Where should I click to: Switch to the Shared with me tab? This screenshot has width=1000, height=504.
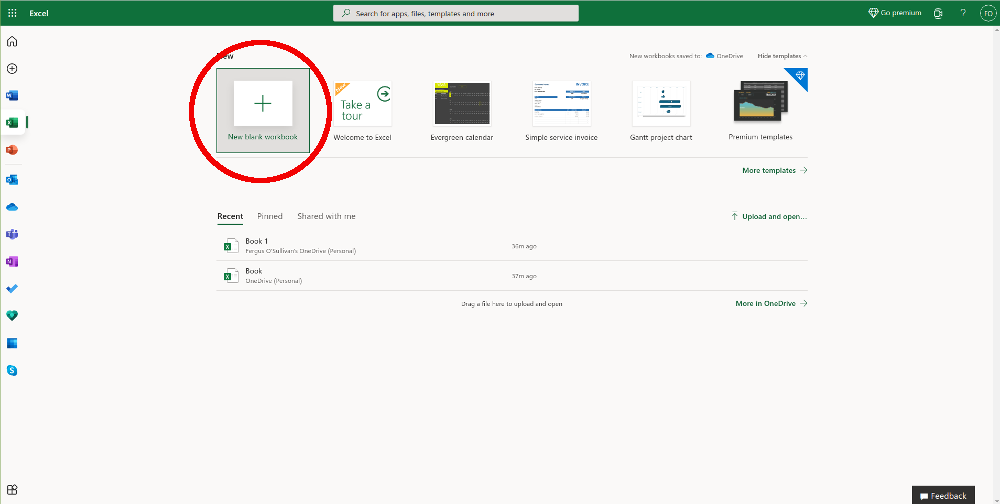326,216
